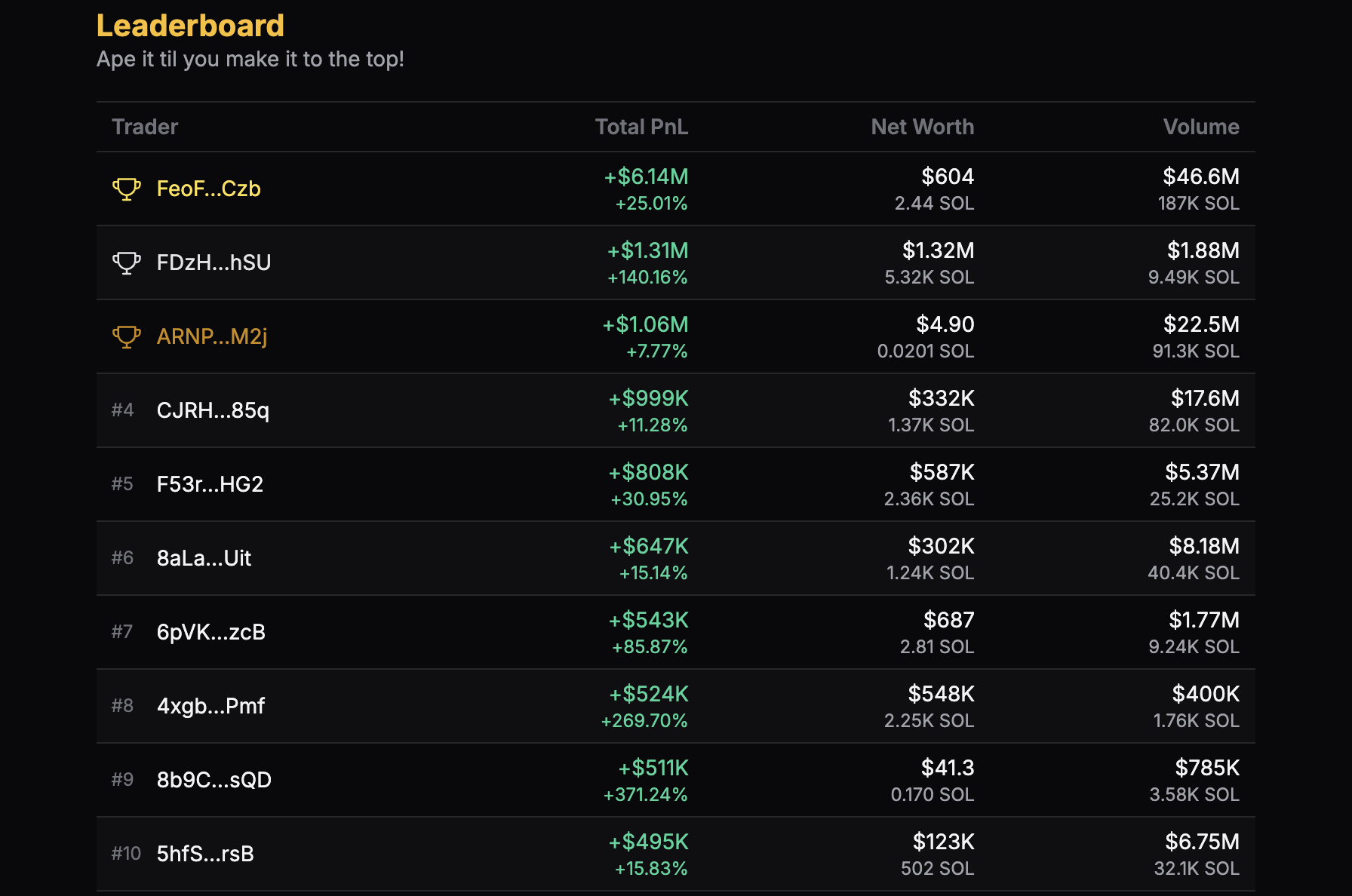Image resolution: width=1352 pixels, height=896 pixels.
Task: Click the +25.01% PnL percentage
Action: [x=651, y=204]
